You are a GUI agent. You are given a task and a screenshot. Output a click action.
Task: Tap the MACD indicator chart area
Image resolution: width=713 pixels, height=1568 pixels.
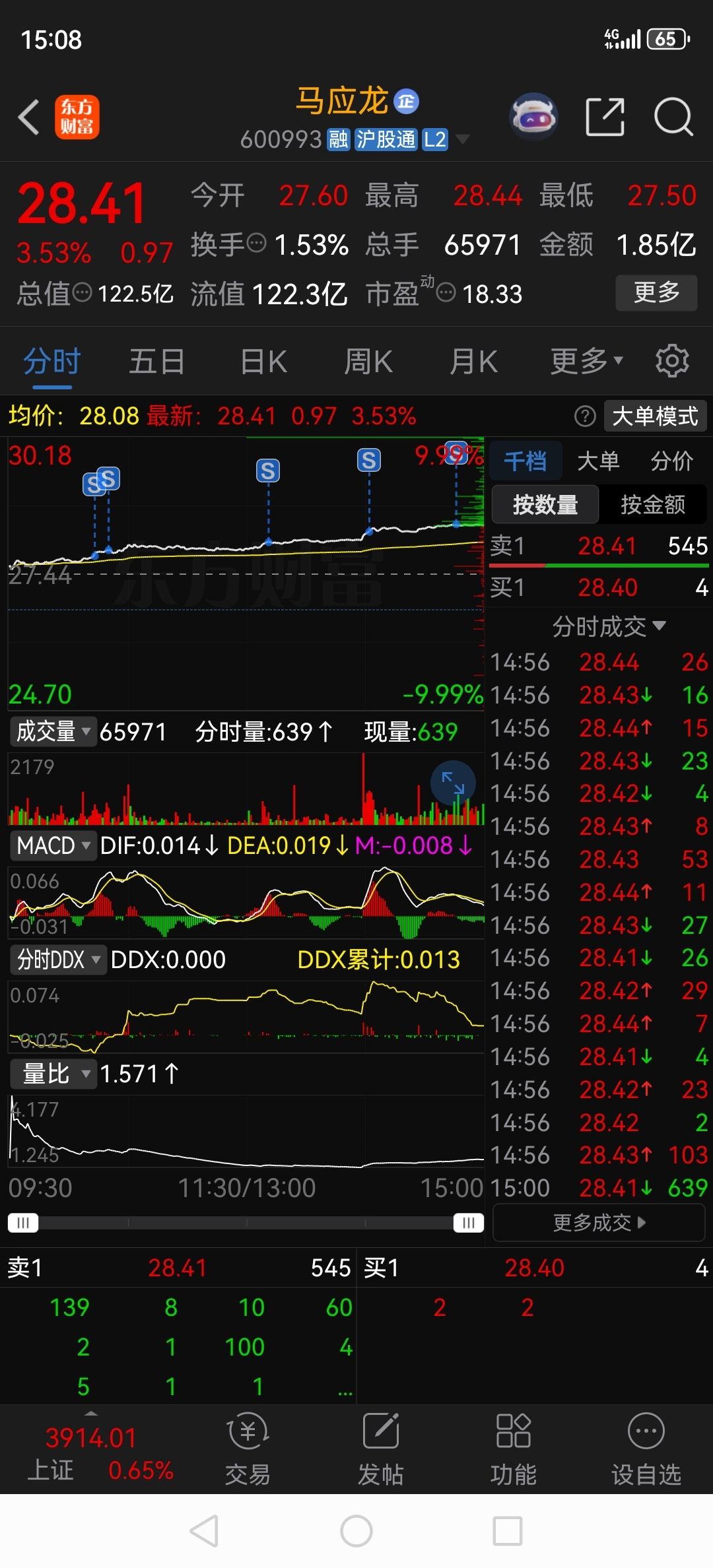(x=246, y=903)
